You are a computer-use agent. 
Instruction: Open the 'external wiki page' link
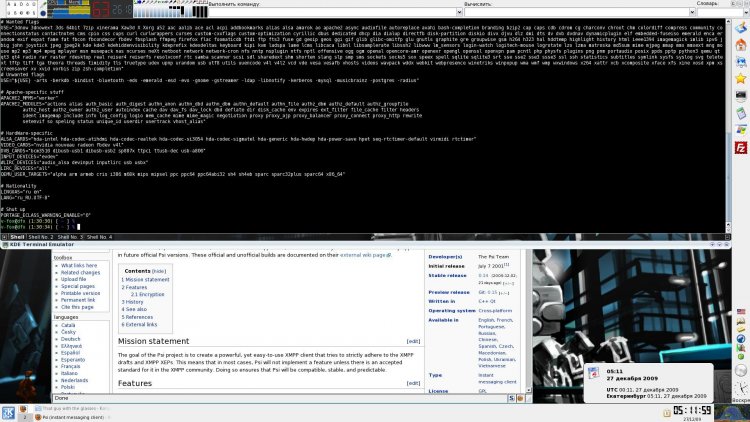(365, 255)
